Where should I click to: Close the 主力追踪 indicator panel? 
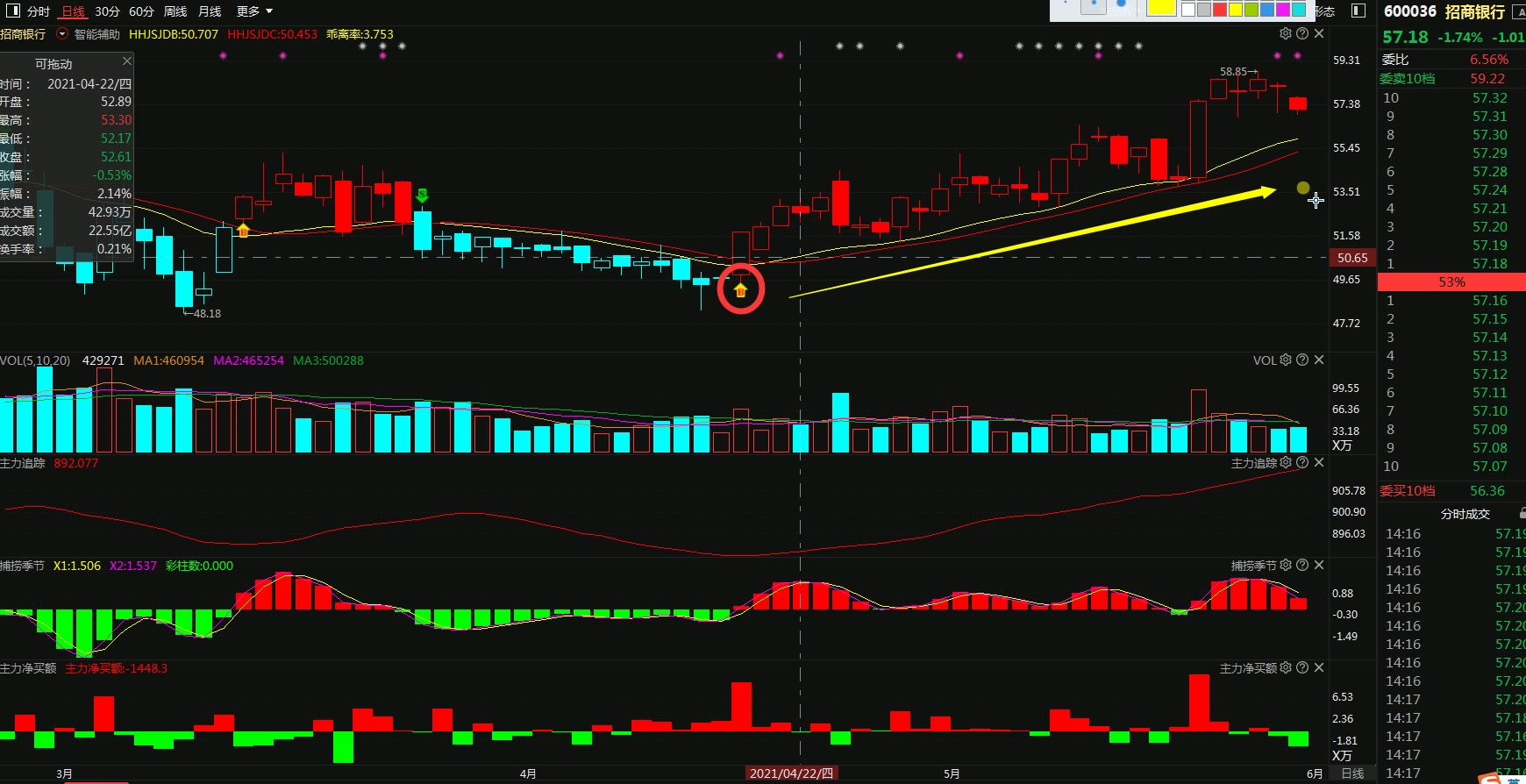tap(1319, 462)
